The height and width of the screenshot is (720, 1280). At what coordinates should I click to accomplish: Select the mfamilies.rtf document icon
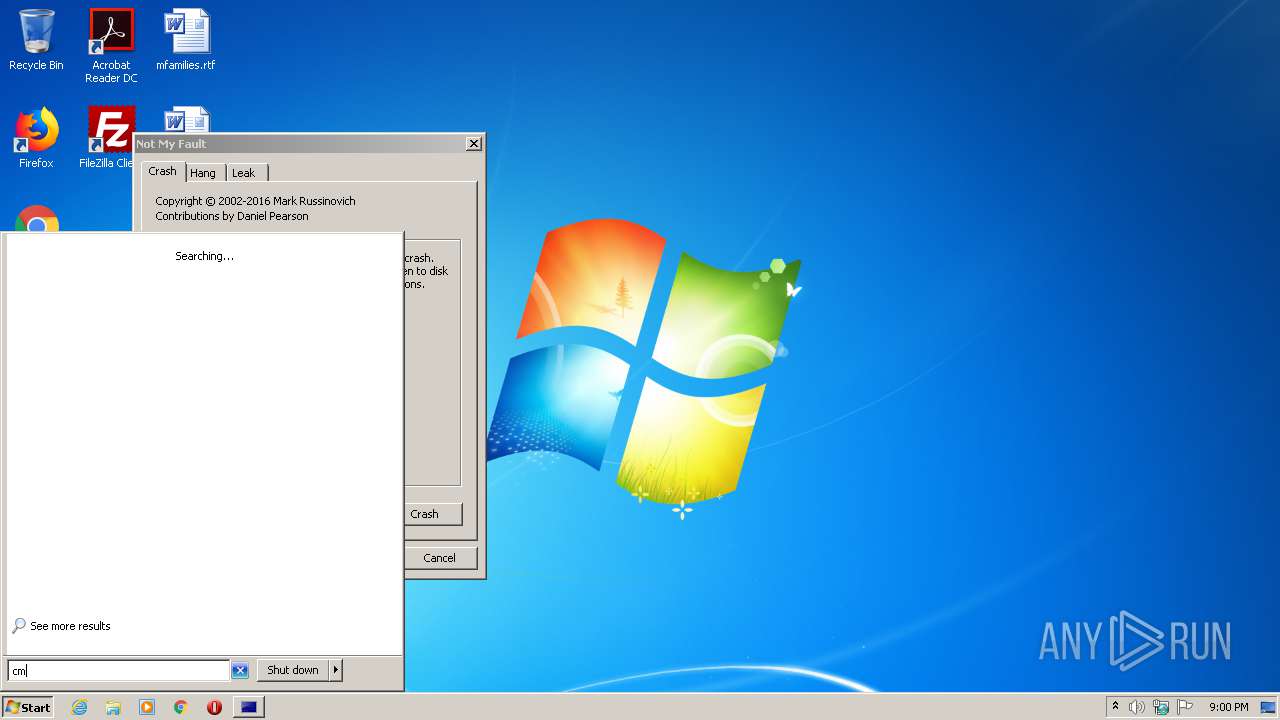pyautogui.click(x=186, y=40)
